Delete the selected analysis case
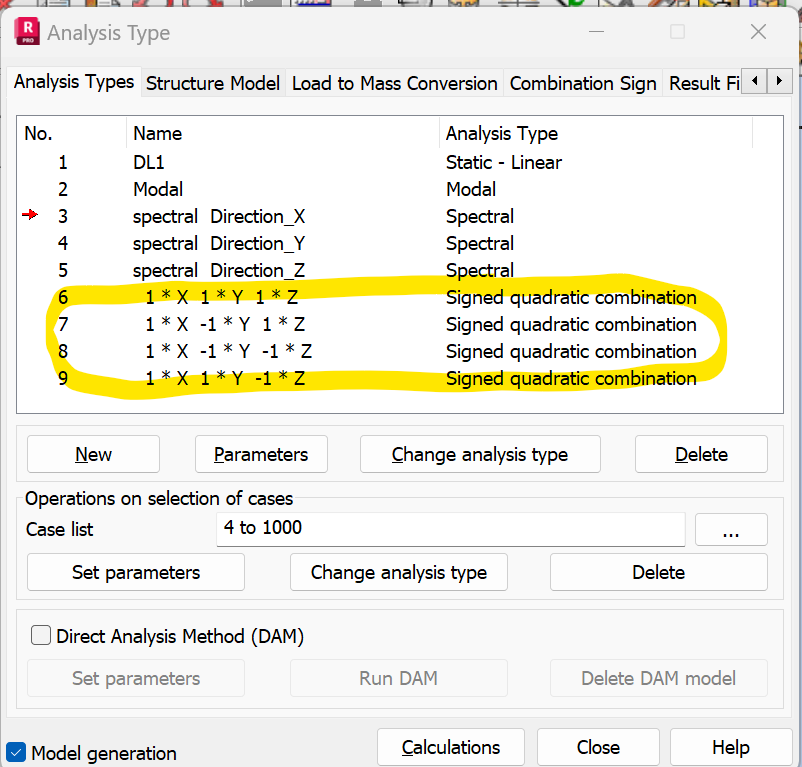This screenshot has width=802, height=767. coord(701,454)
